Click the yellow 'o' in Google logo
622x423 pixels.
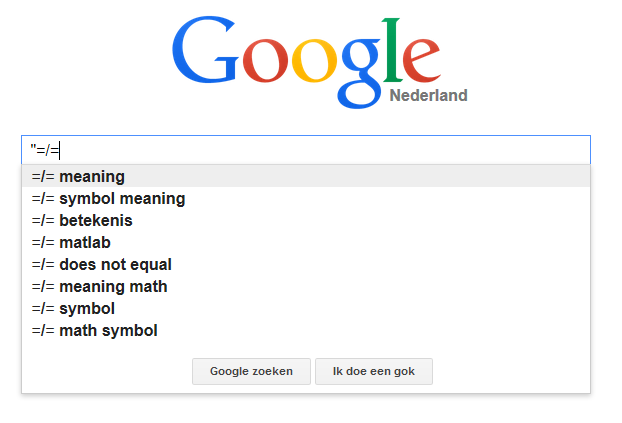click(315, 60)
